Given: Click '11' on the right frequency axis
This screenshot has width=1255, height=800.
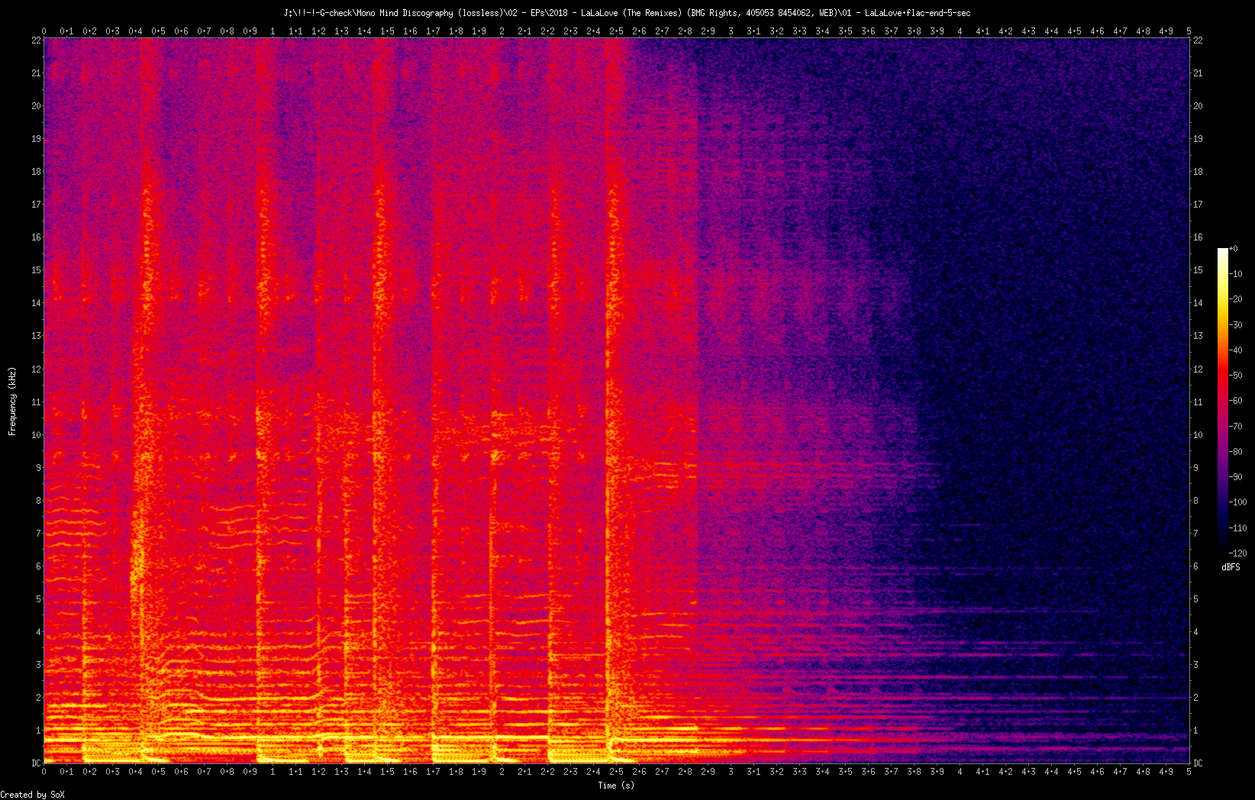Looking at the screenshot, I should (x=1198, y=401).
